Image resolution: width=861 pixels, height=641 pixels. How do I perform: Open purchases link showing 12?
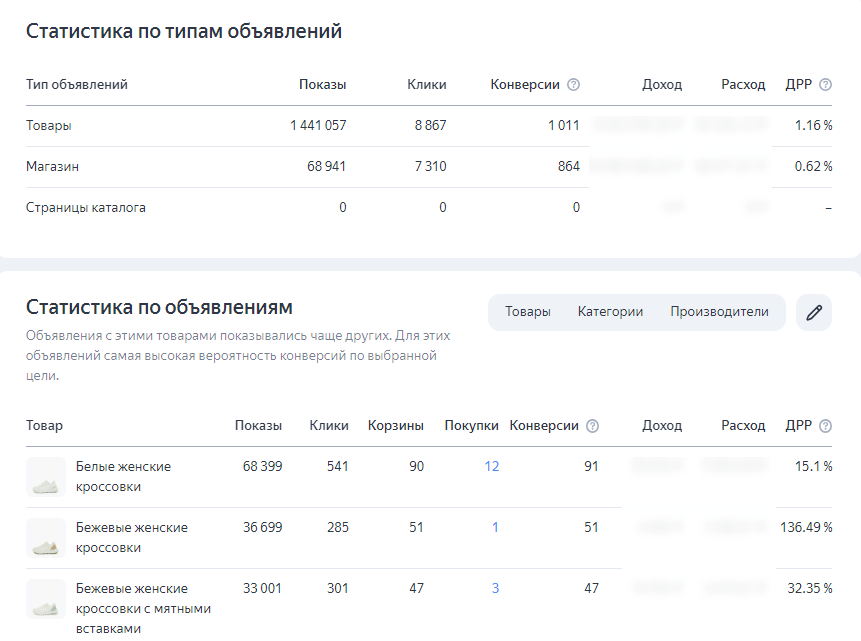pyautogui.click(x=491, y=466)
